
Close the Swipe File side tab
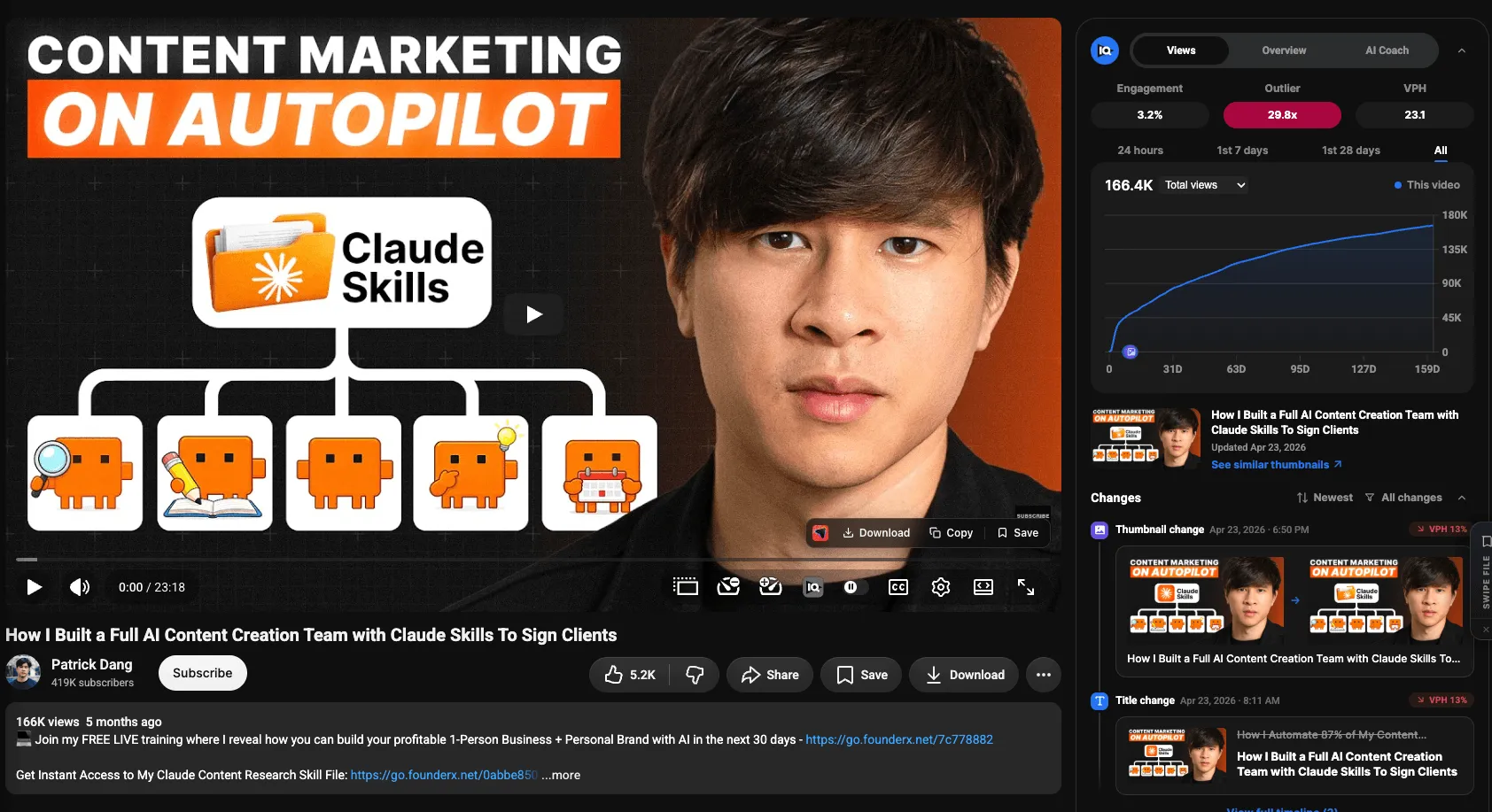1486,630
